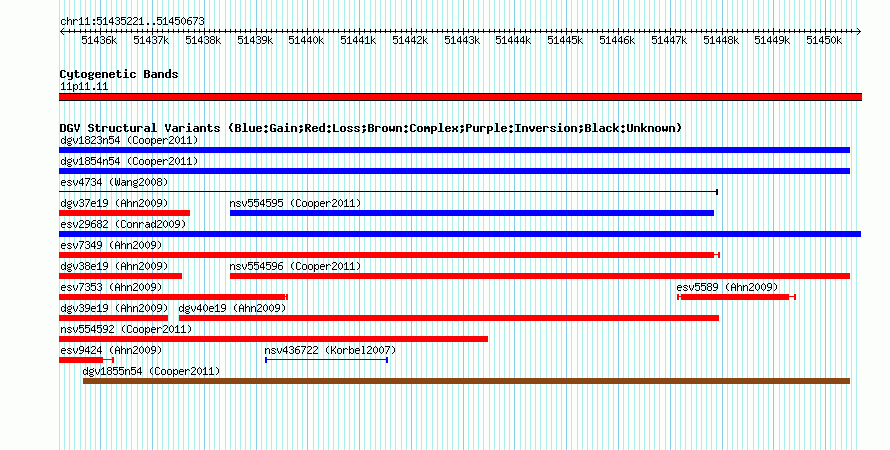Click the 51438k ruler position

pyautogui.click(x=203, y=40)
